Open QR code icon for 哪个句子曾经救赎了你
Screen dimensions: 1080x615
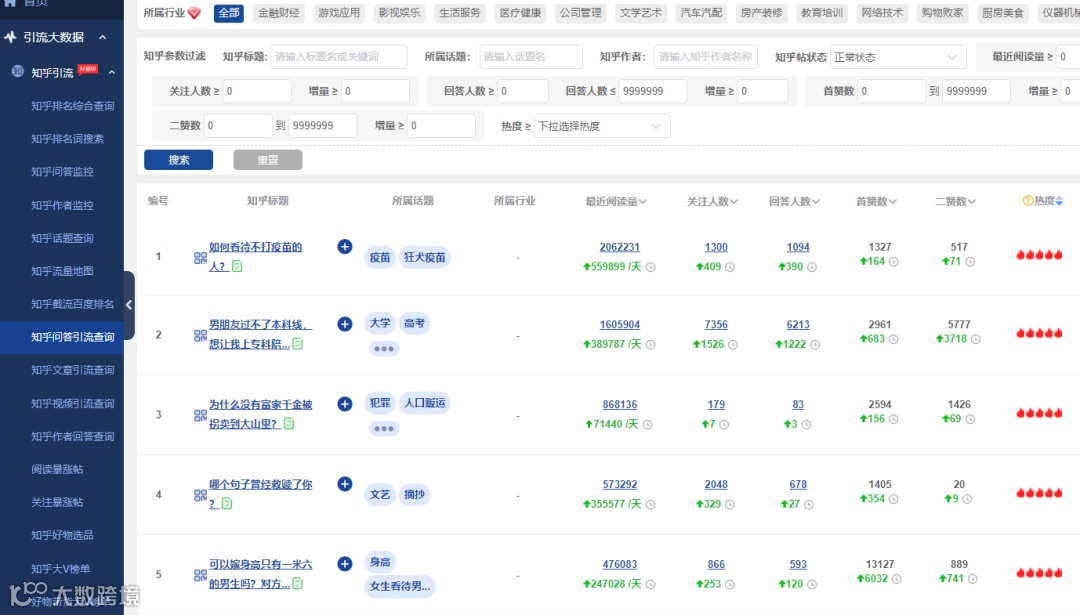pos(200,495)
